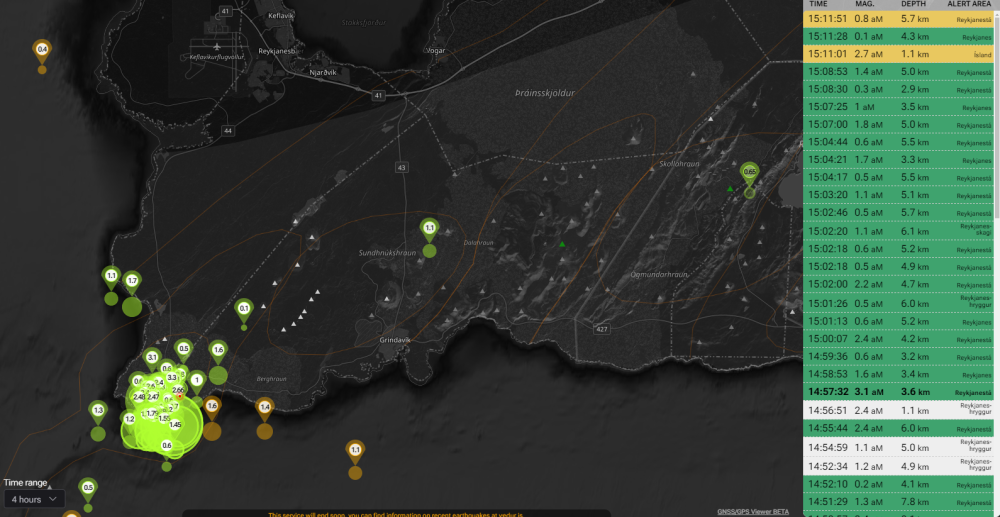This screenshot has height=517, width=1000.
Task: Click the 14:56:51 earthquake list entry
Action: click(x=898, y=410)
